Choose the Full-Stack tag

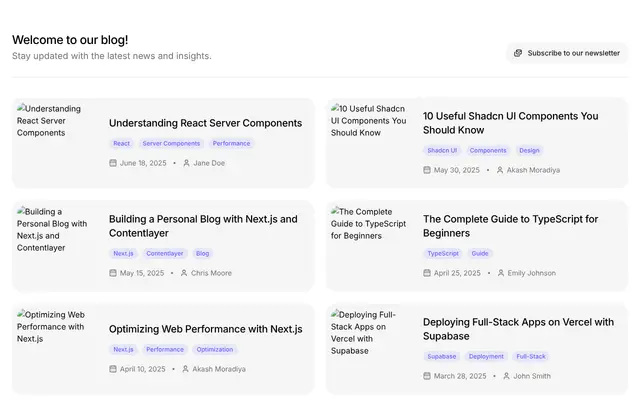(531, 356)
